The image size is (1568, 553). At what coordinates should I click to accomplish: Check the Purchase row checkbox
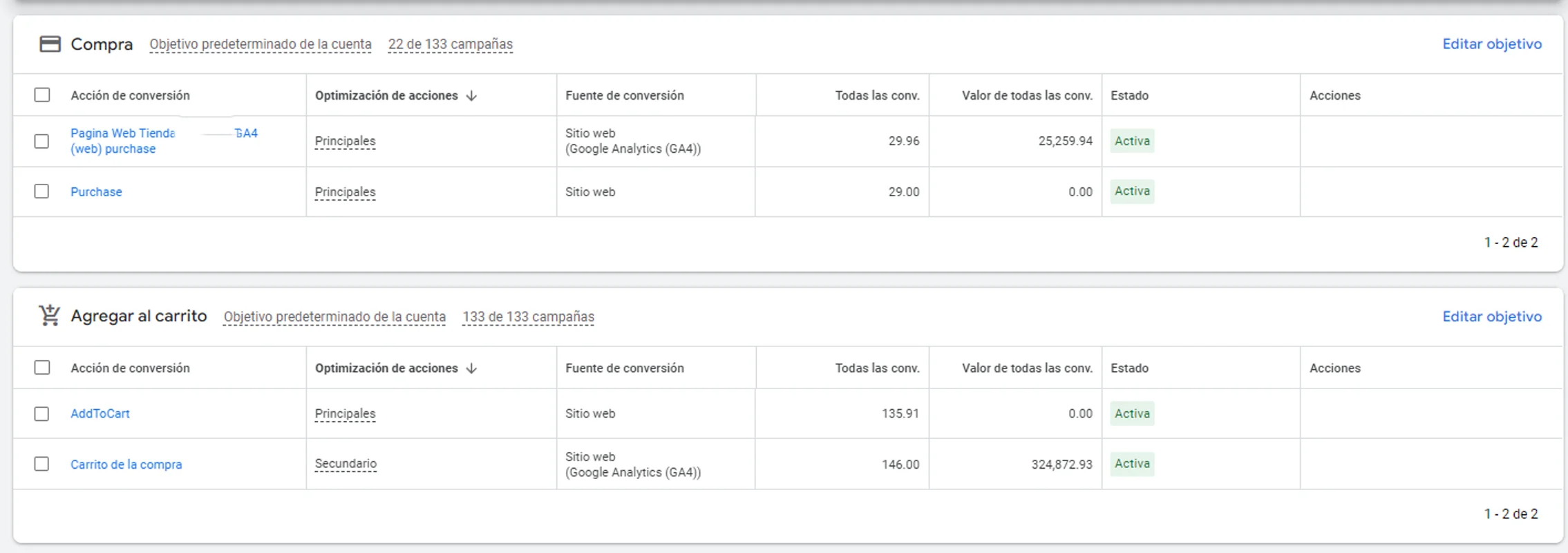[x=41, y=191]
